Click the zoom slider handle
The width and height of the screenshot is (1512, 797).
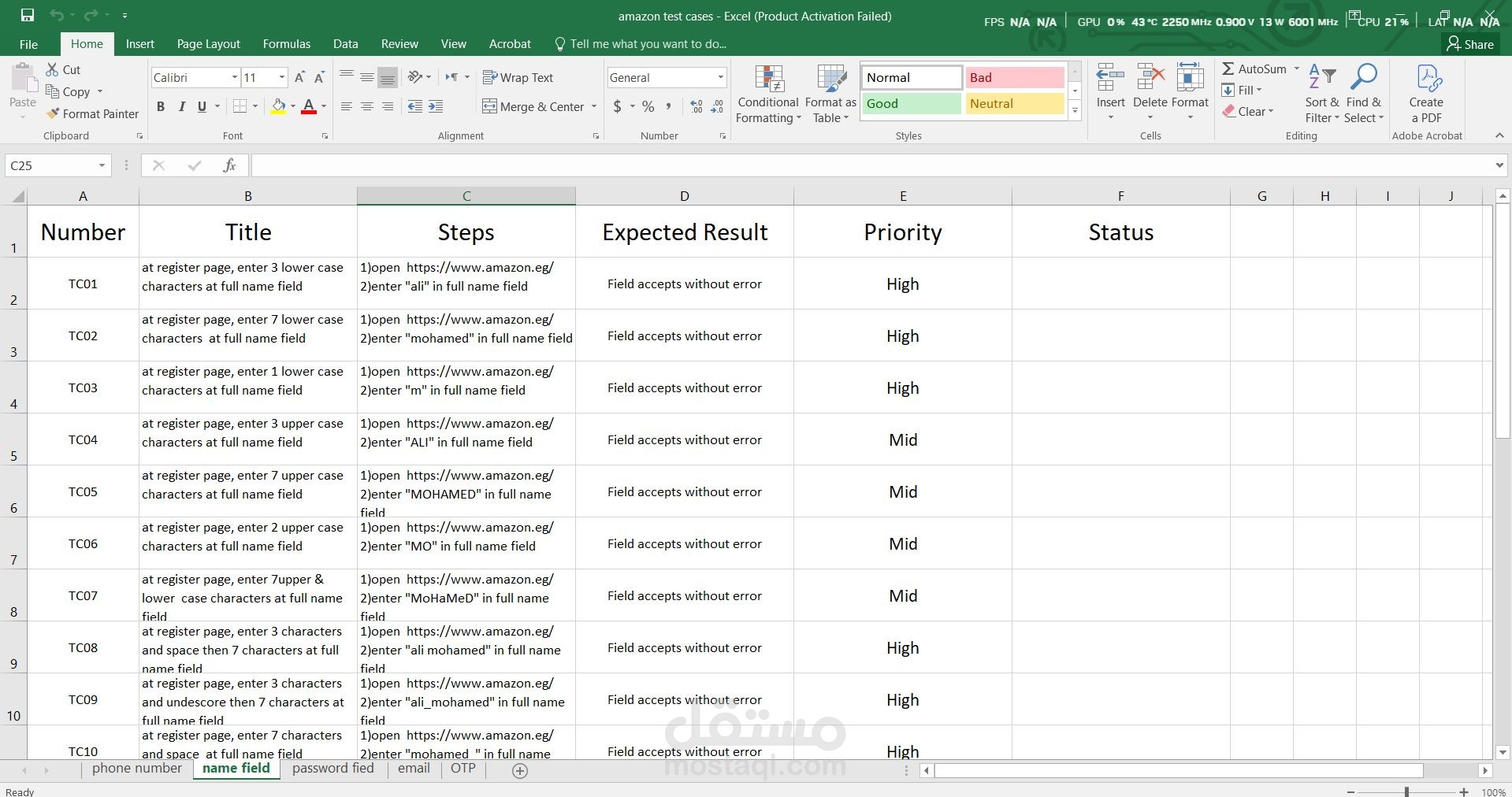pos(1406,791)
